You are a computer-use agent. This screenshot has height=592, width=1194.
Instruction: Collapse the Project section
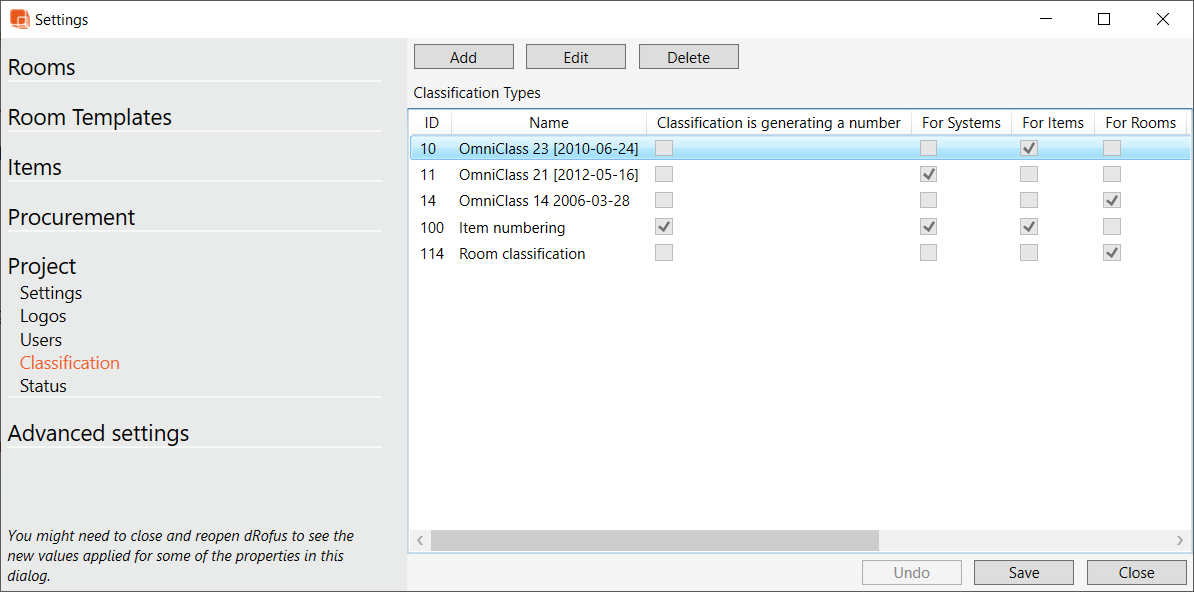click(42, 267)
